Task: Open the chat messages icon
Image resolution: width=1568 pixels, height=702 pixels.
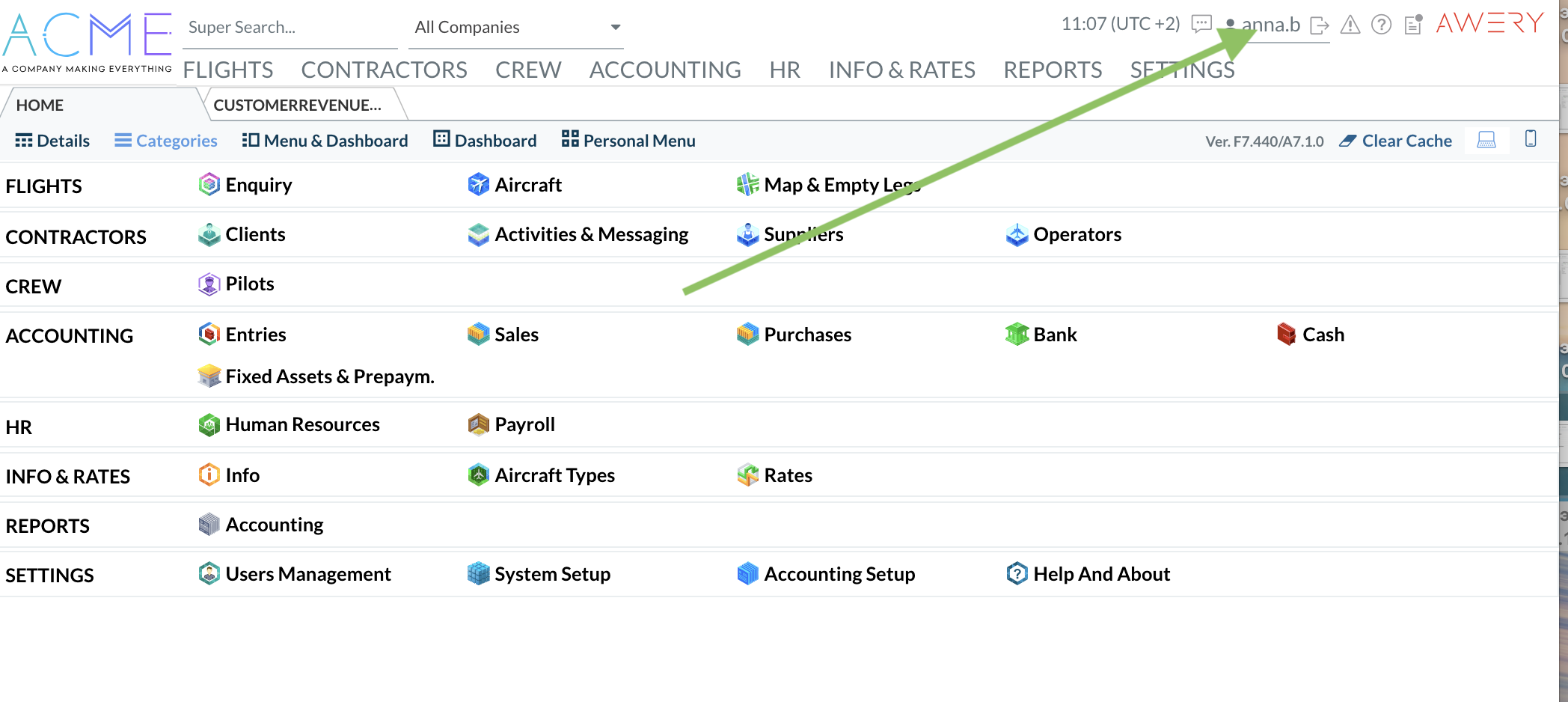Action: (x=1201, y=25)
